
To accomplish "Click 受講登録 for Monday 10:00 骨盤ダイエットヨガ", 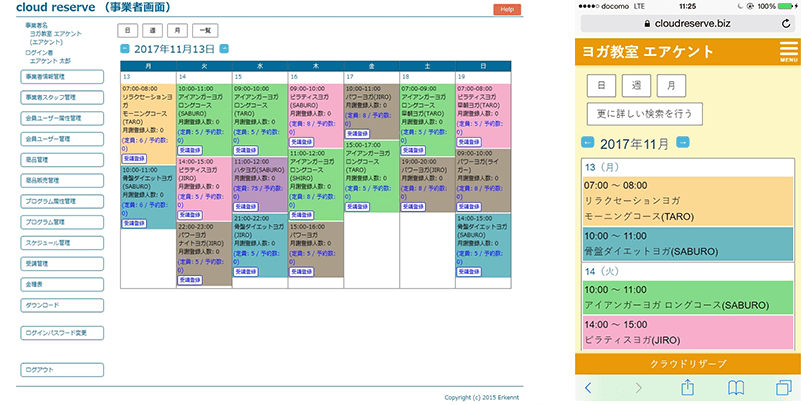I will 134,223.
